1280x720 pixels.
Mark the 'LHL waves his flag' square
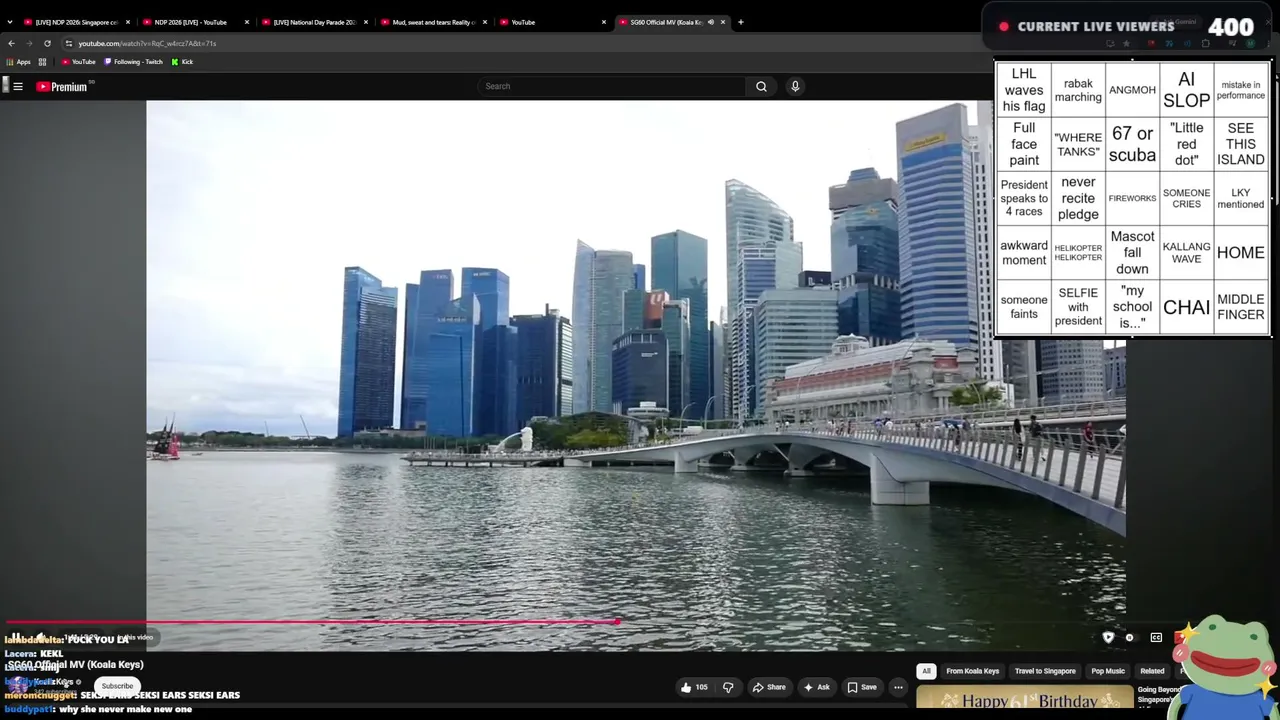click(1024, 90)
